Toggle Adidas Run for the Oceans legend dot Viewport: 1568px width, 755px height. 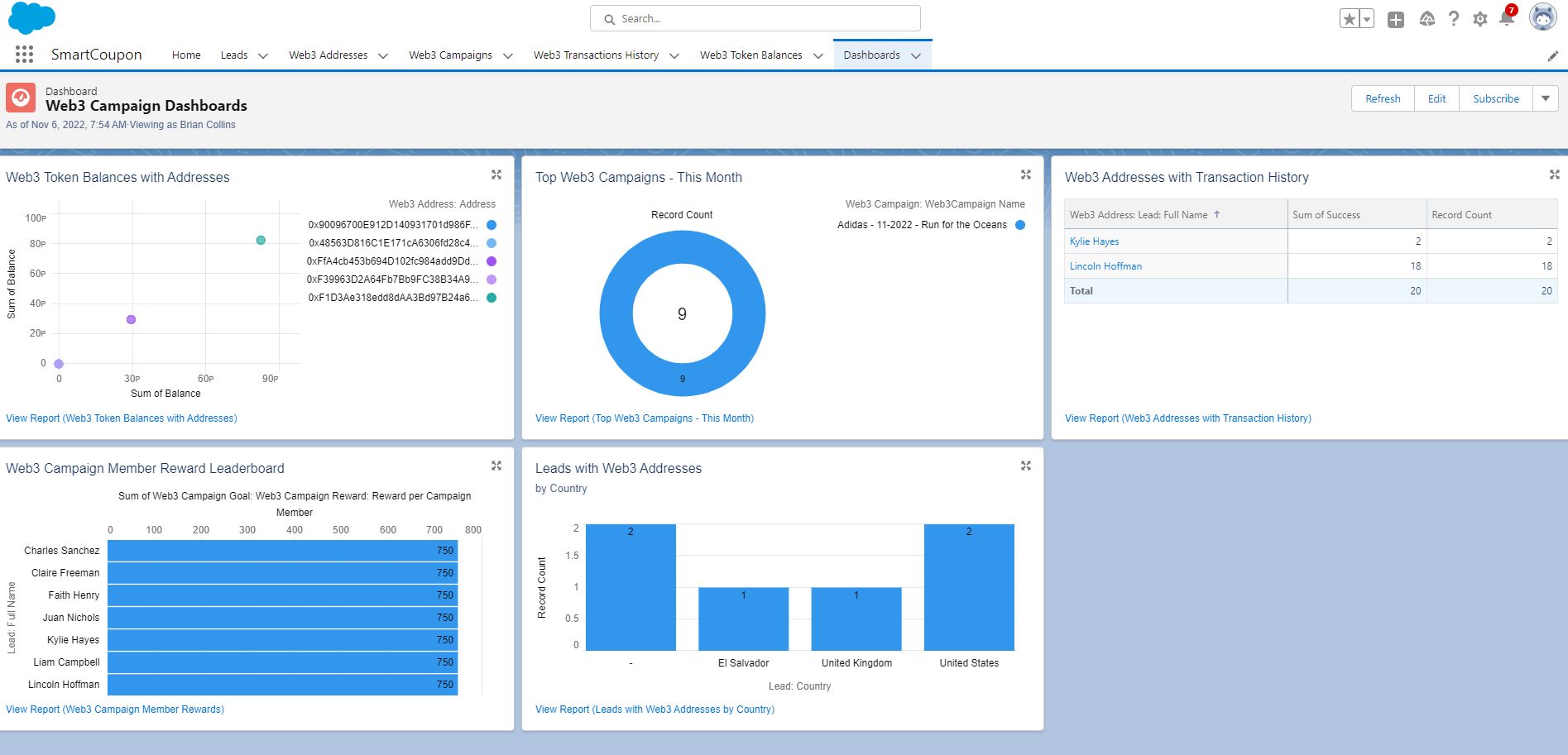(x=1020, y=225)
